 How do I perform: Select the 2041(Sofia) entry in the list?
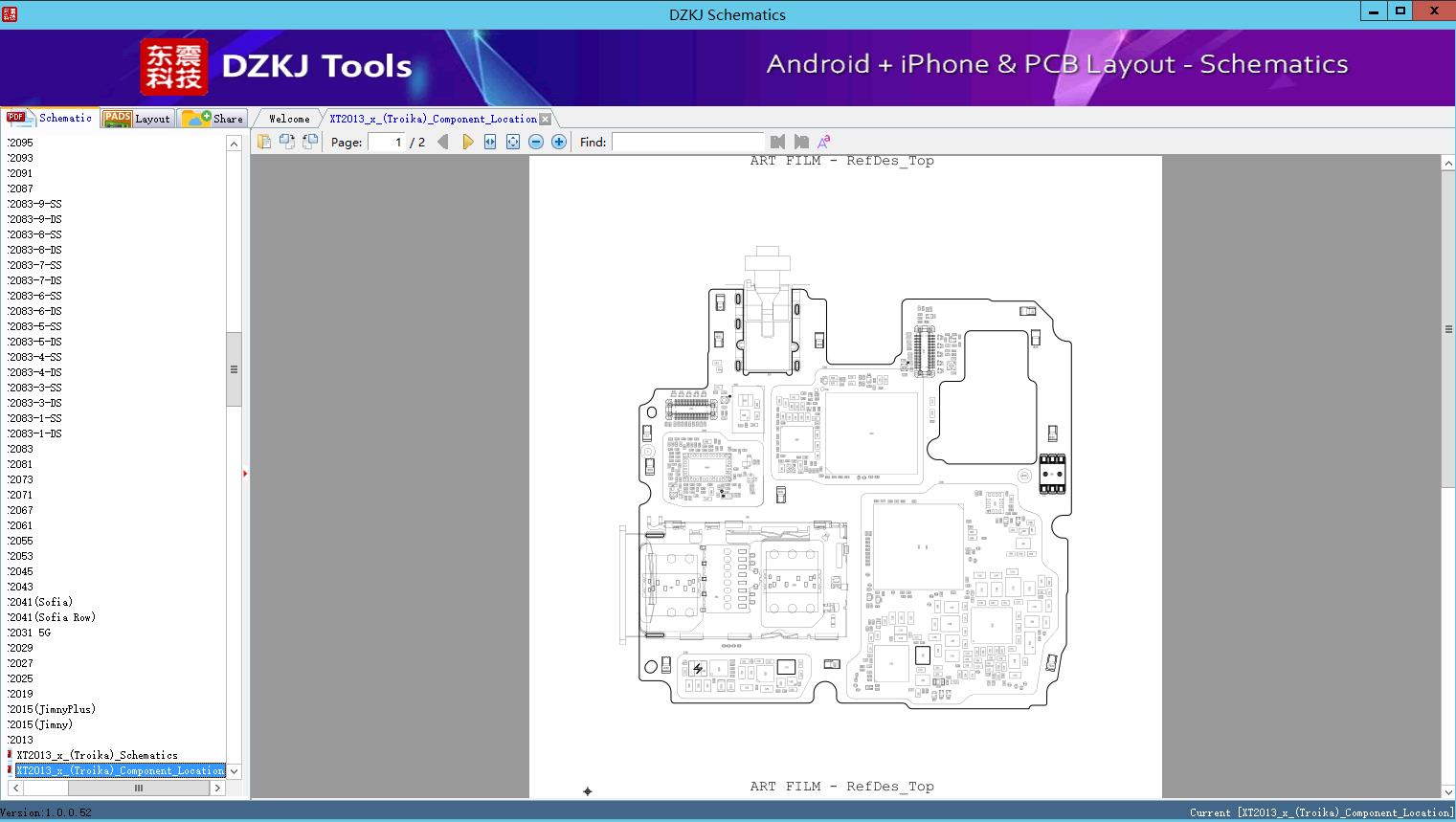tap(40, 602)
